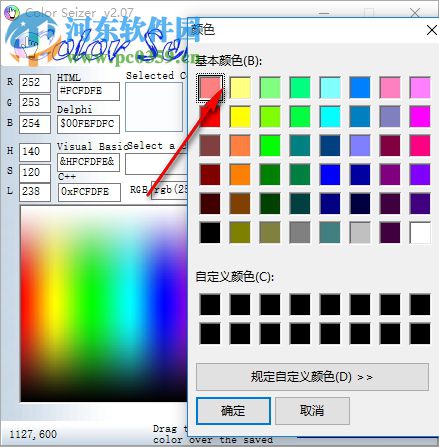439x447 pixels.
Task: Click the B value field showing 254
Action: point(35,124)
